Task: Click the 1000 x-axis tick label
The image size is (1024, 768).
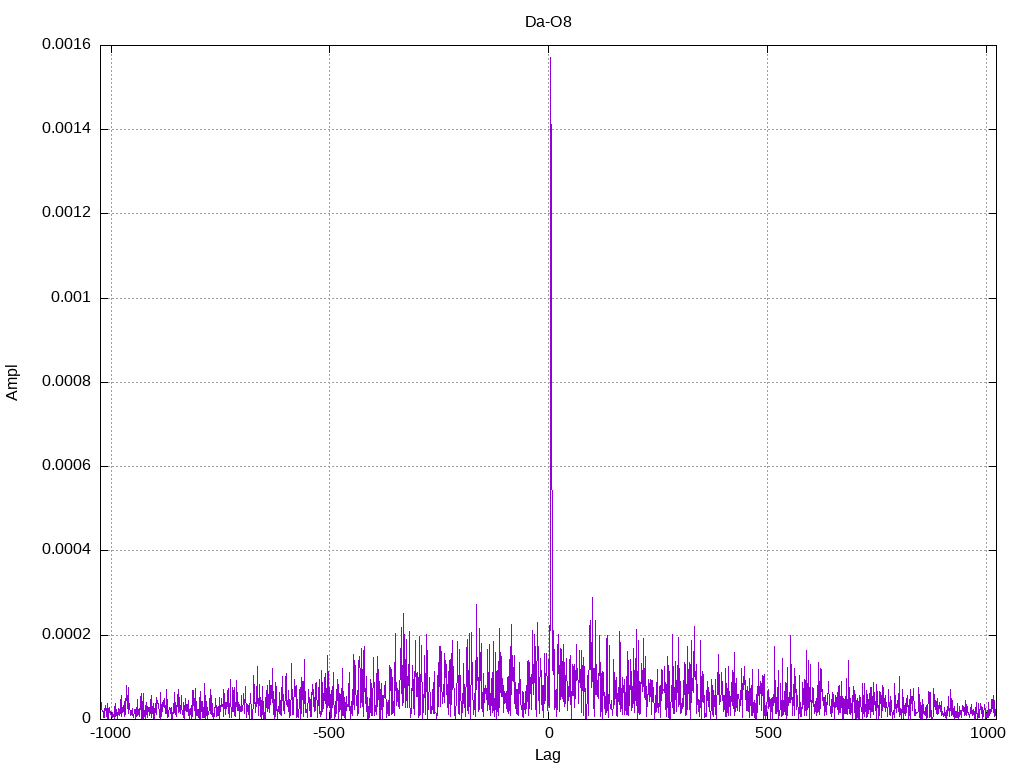Action: coord(987,734)
